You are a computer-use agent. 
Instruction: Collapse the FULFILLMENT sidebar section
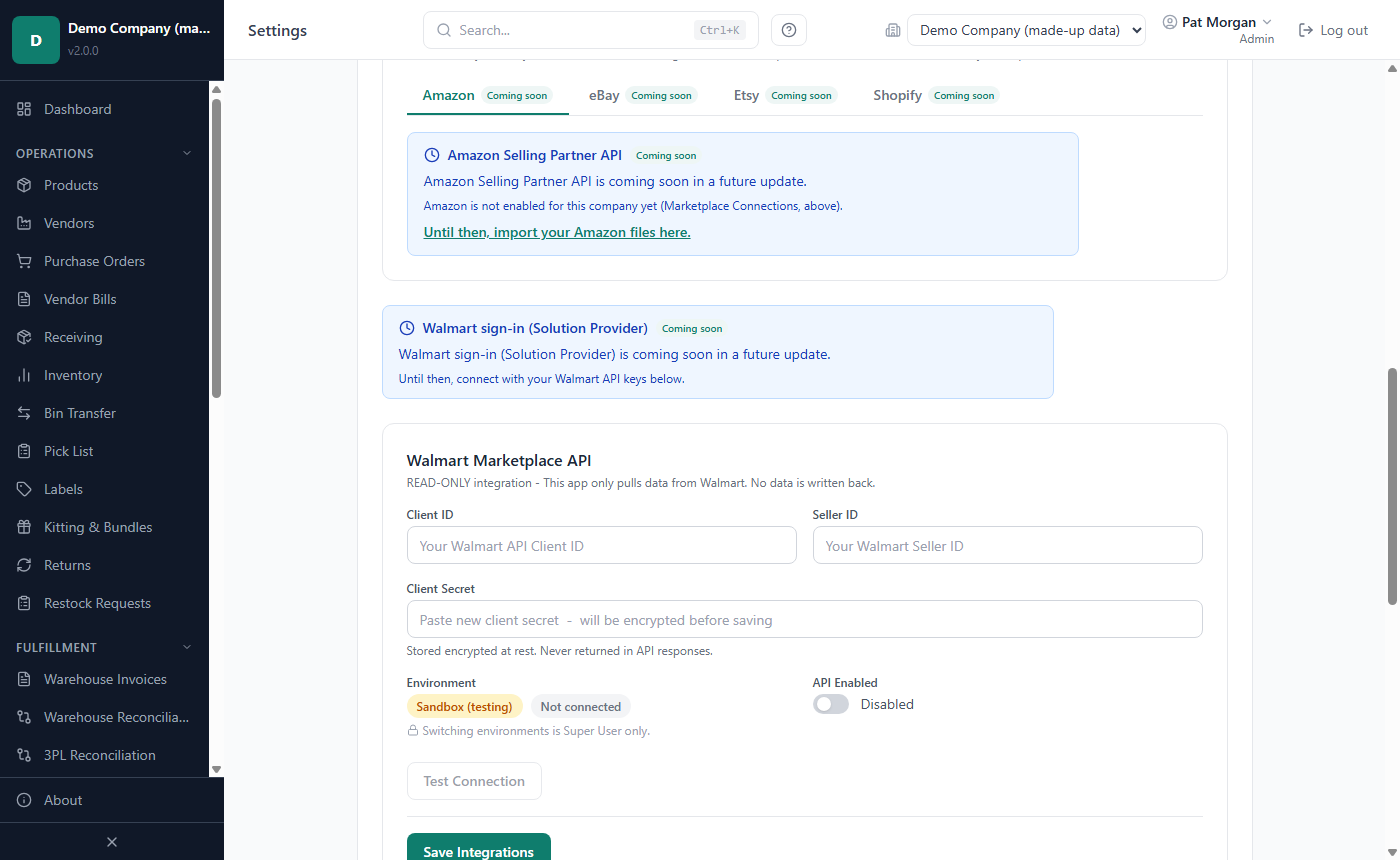pyautogui.click(x=186, y=647)
